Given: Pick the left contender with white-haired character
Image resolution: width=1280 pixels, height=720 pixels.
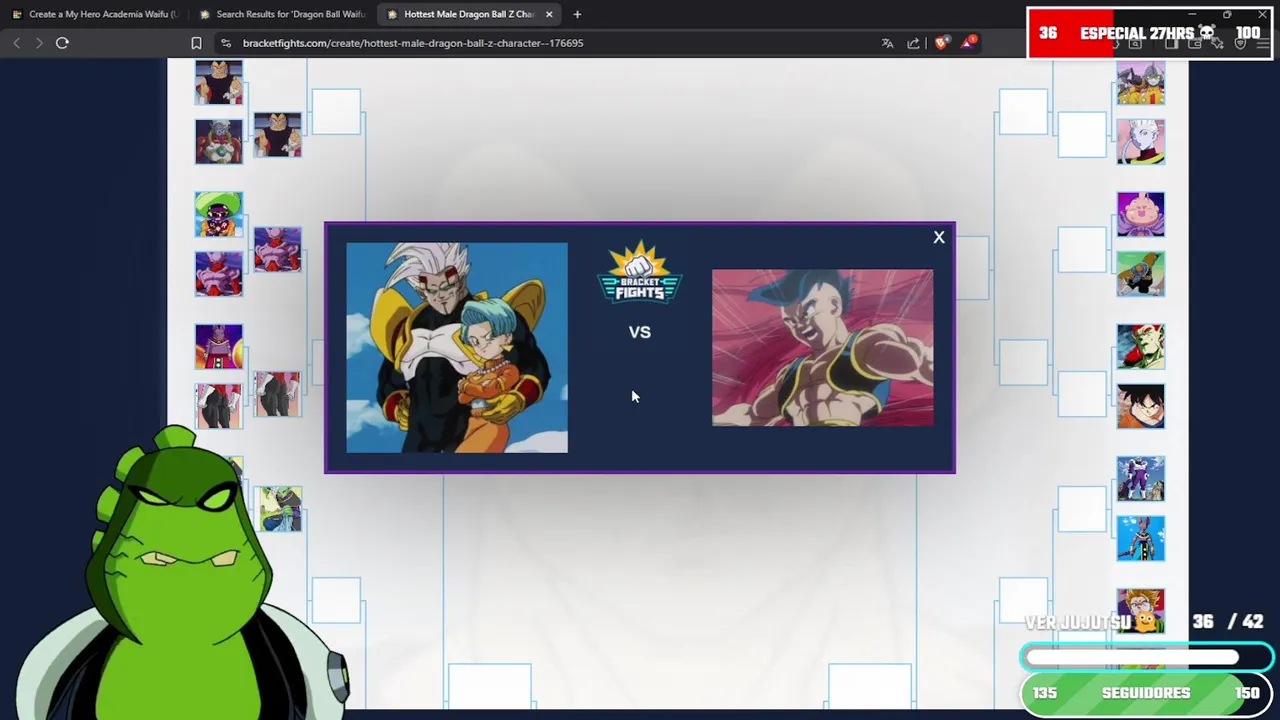Looking at the screenshot, I should coord(457,347).
